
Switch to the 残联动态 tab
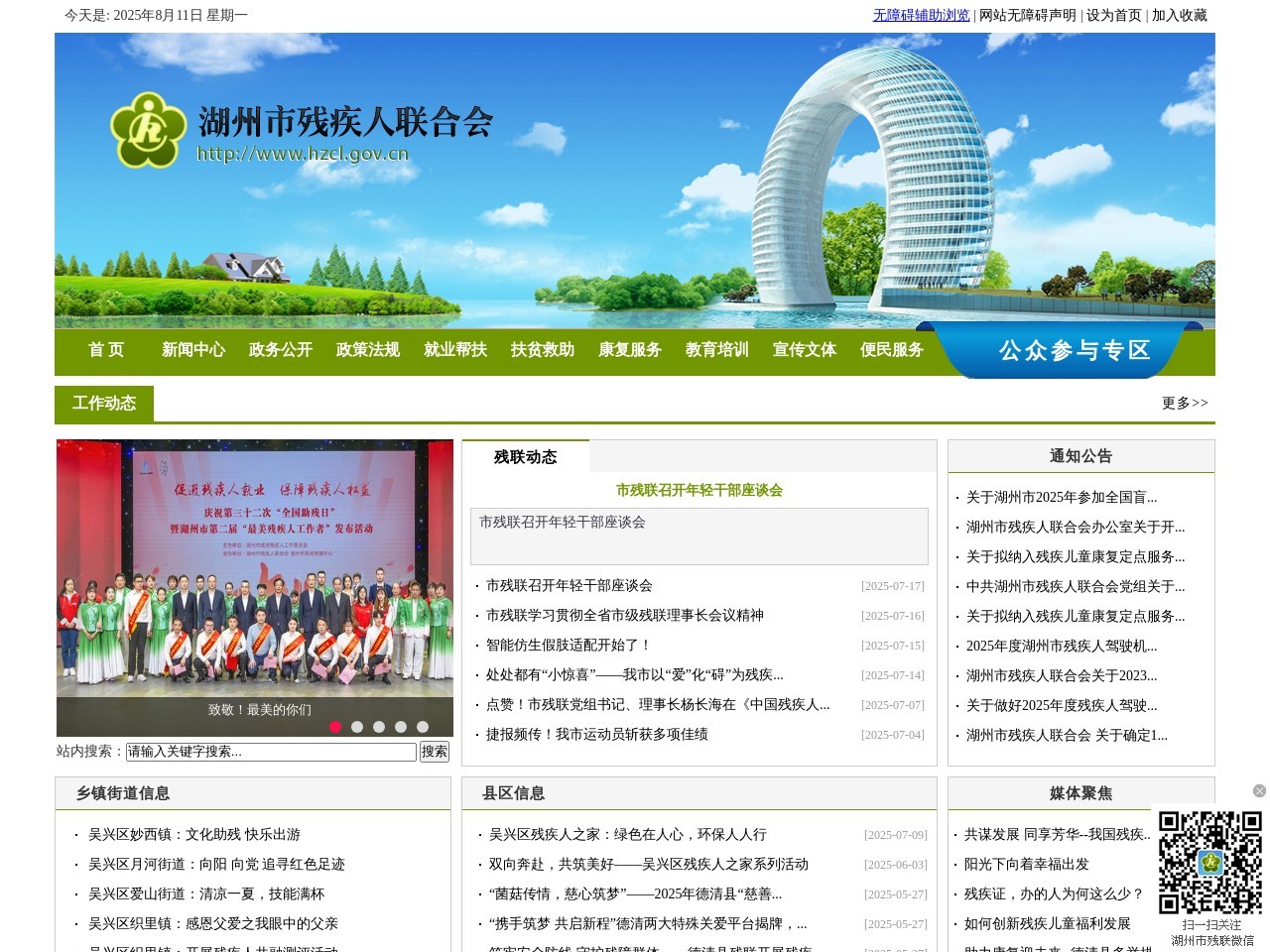(x=524, y=457)
